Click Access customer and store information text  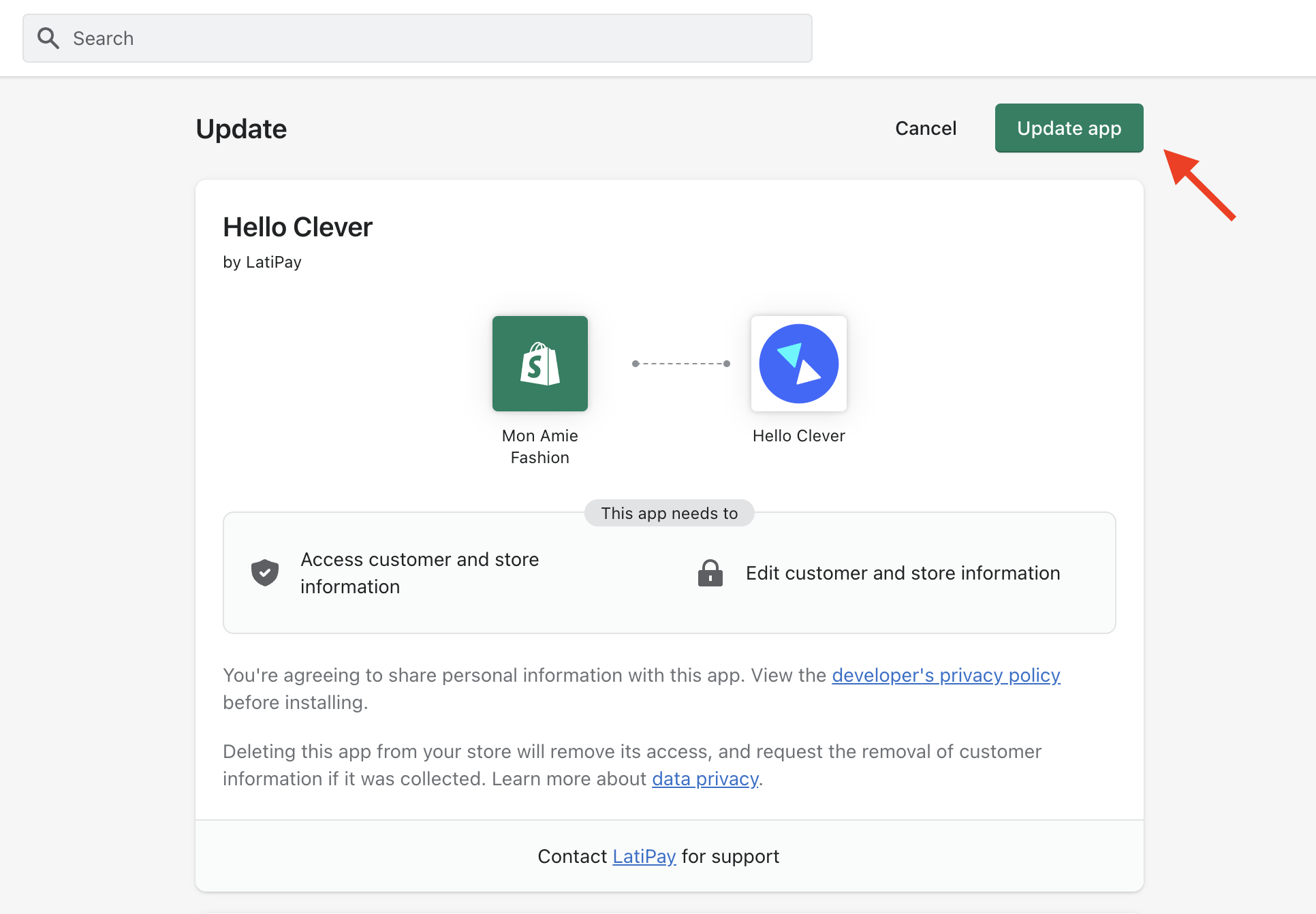click(x=419, y=573)
